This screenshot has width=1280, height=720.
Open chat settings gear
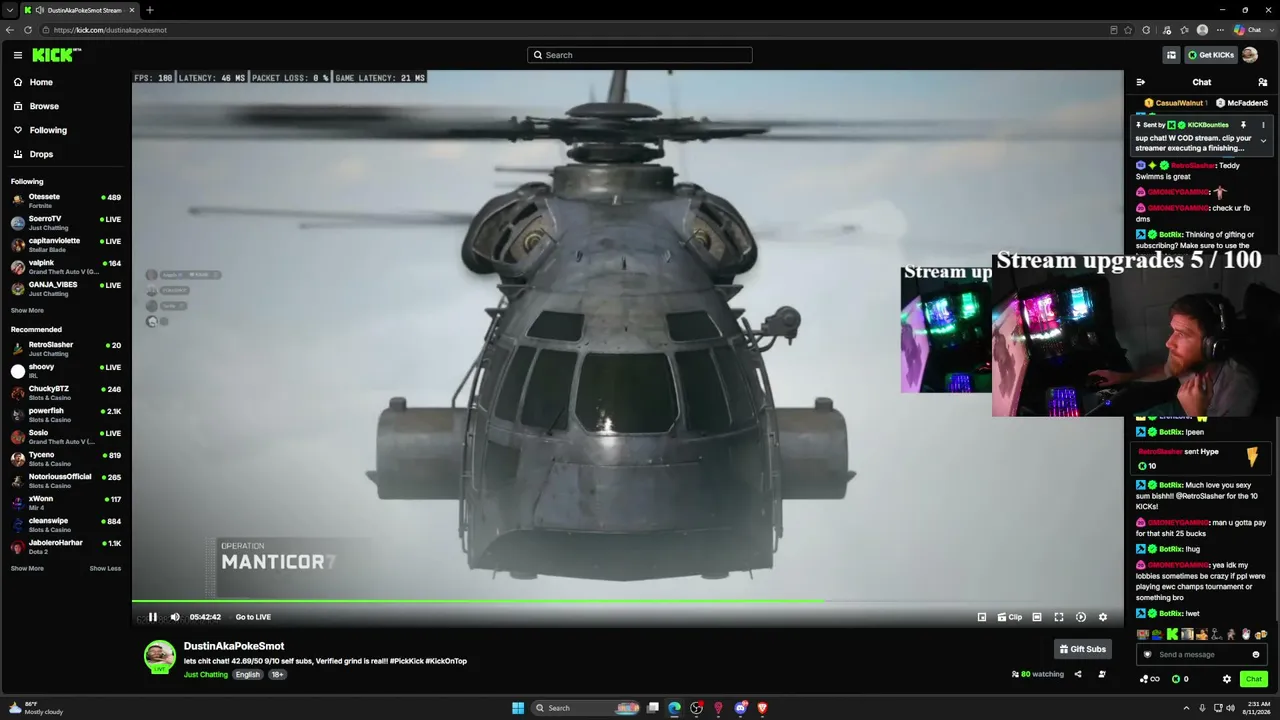point(1227,679)
